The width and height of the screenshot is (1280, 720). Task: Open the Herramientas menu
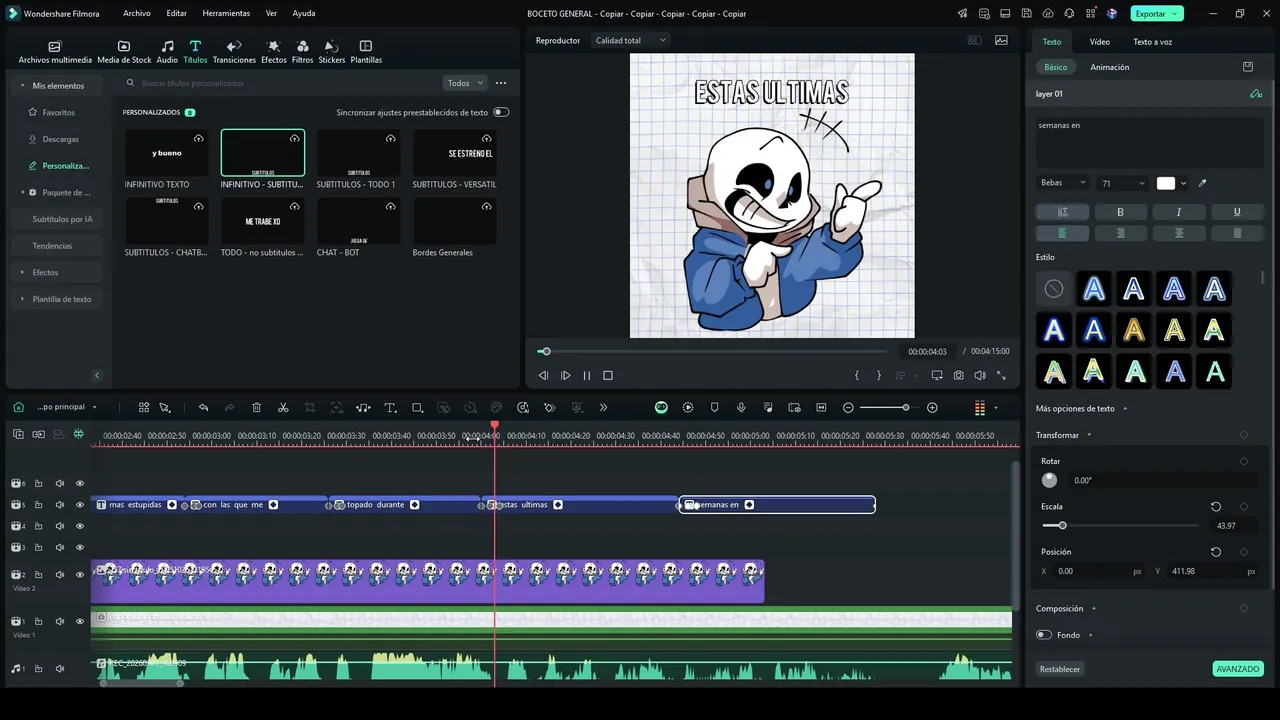pos(226,14)
